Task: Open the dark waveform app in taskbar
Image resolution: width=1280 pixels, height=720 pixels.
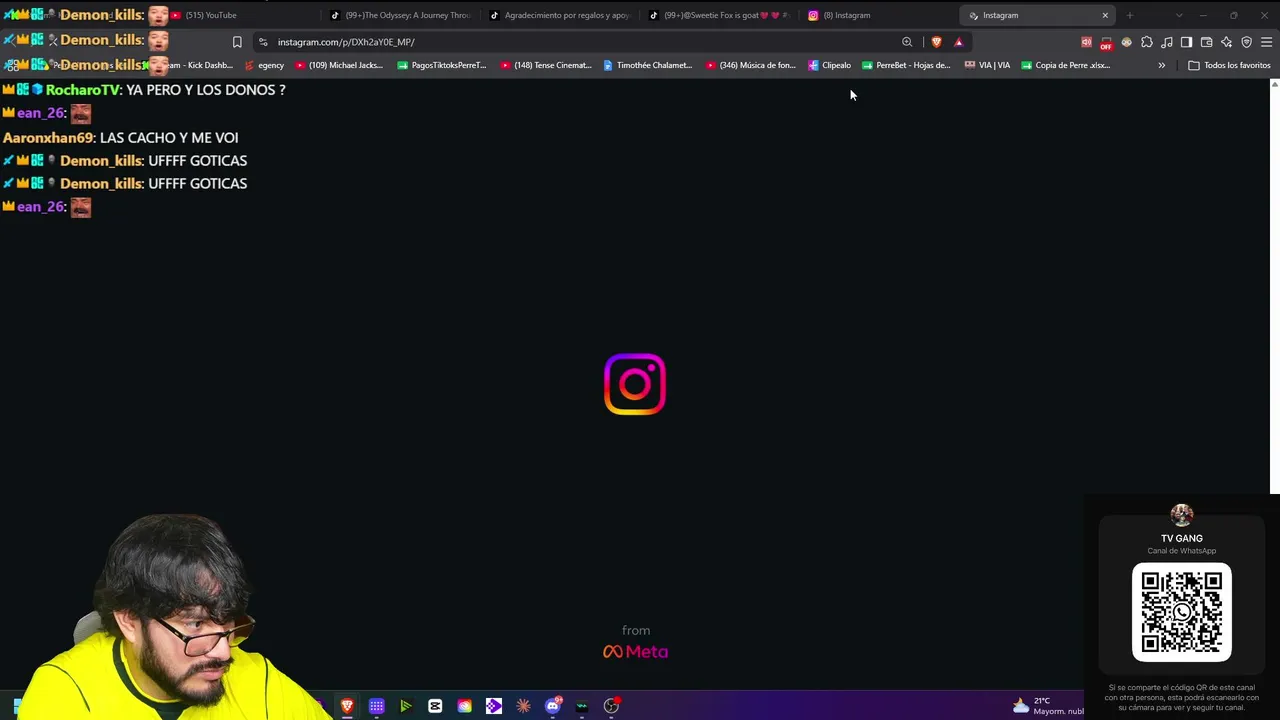Action: (582, 706)
